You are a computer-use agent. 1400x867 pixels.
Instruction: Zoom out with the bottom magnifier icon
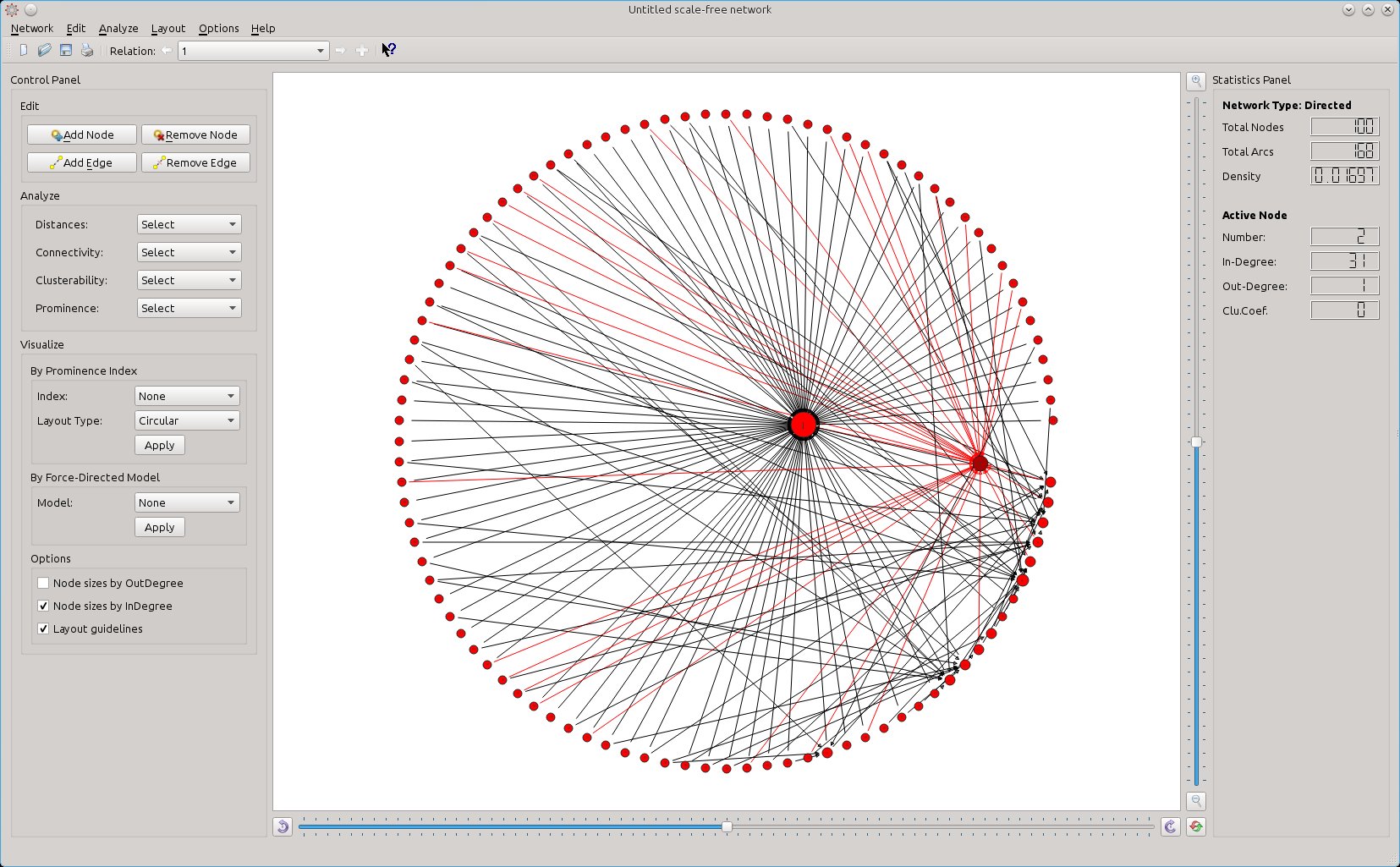[1196, 800]
